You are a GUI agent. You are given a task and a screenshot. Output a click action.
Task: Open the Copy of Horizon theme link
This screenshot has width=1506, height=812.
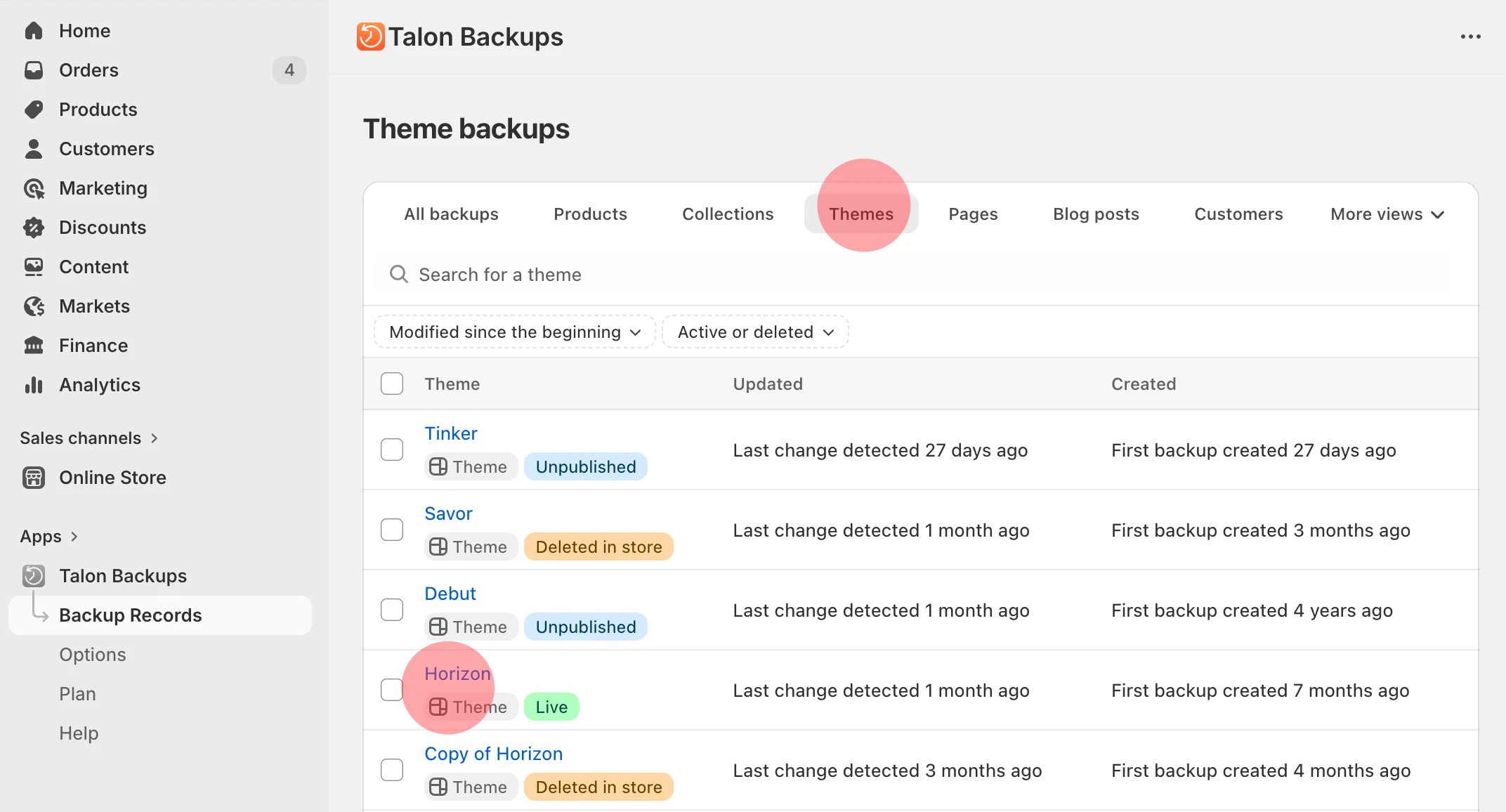coord(493,754)
